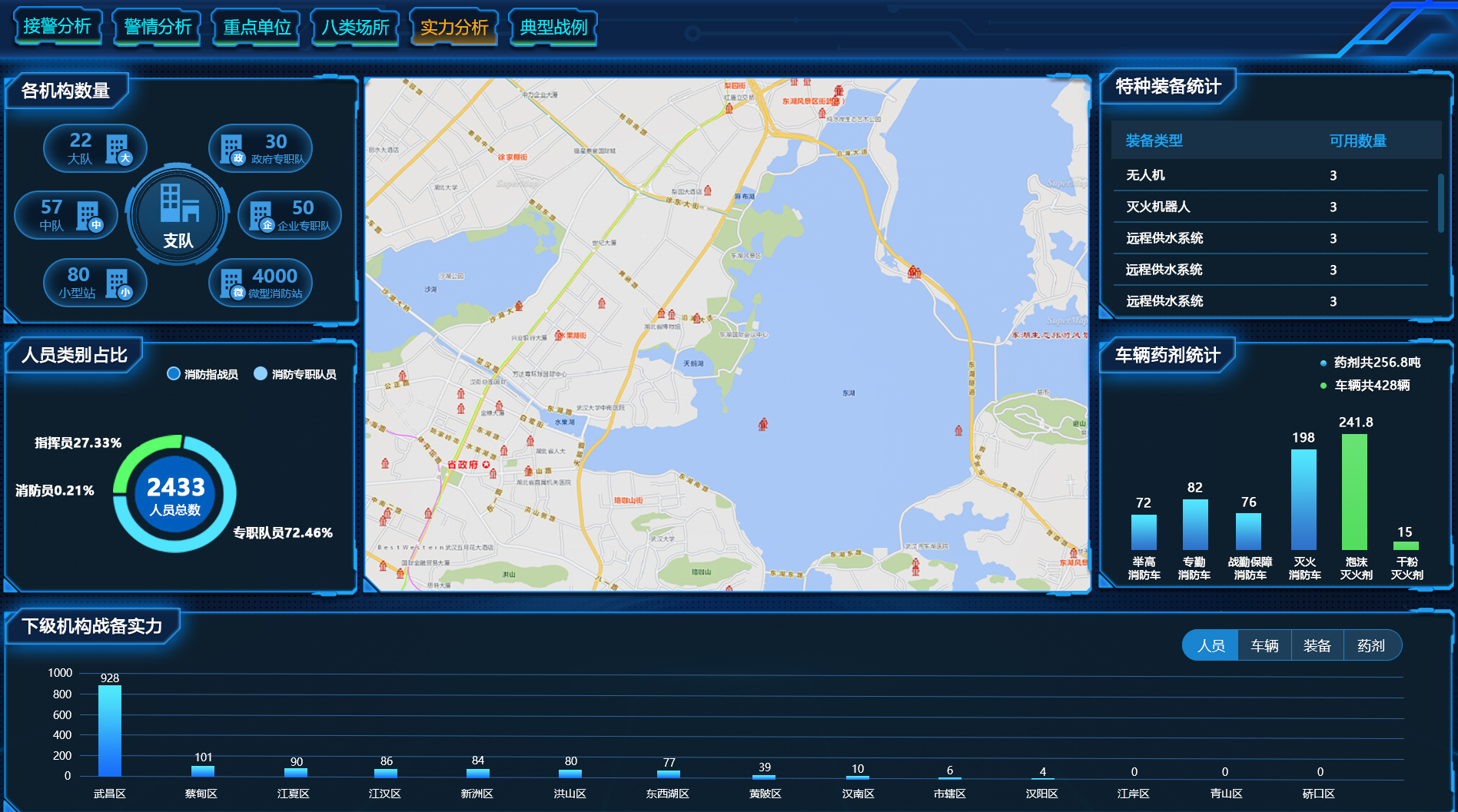This screenshot has width=1458, height=812.
Task: Open the 八类场所 tab
Action: (x=355, y=27)
